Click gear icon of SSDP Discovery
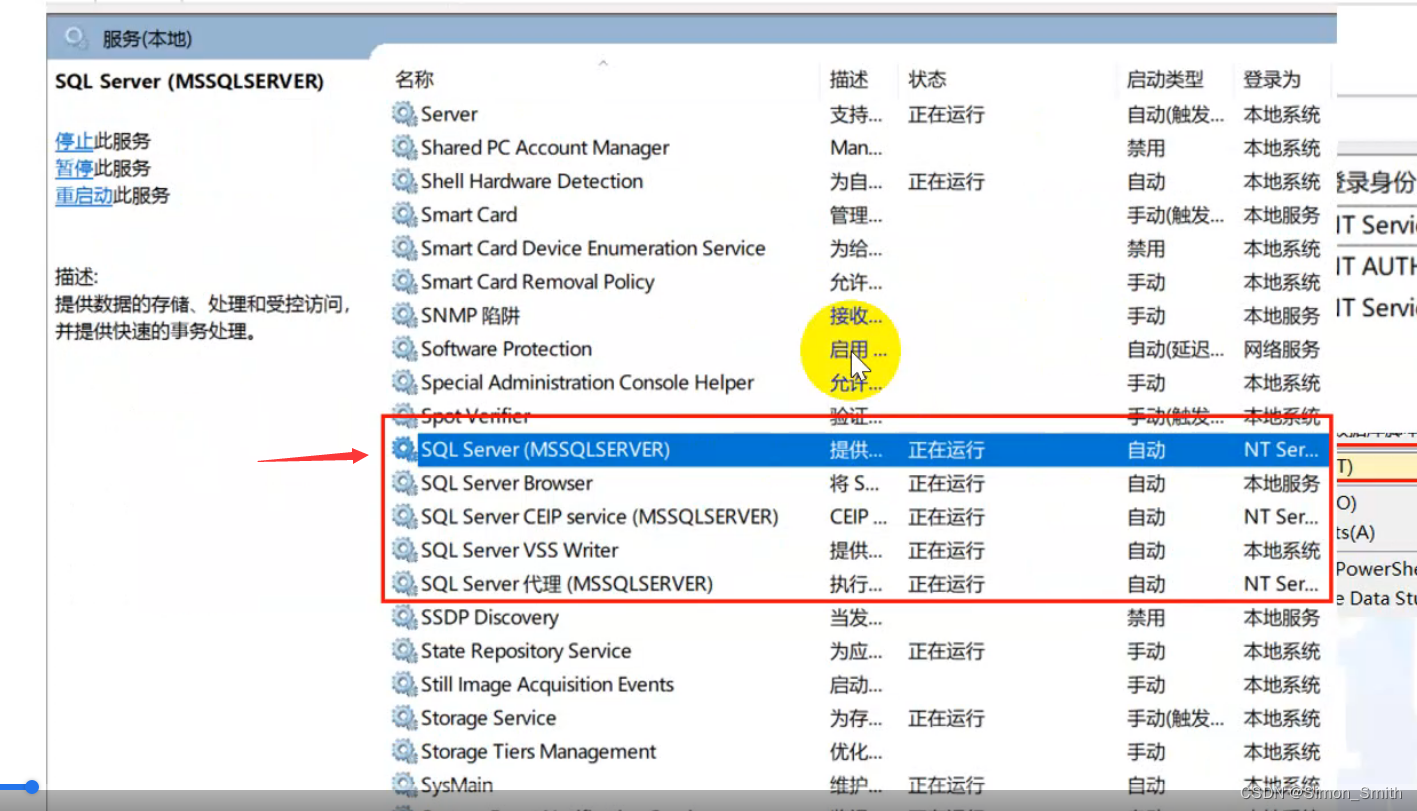The image size is (1417, 811). 404,618
